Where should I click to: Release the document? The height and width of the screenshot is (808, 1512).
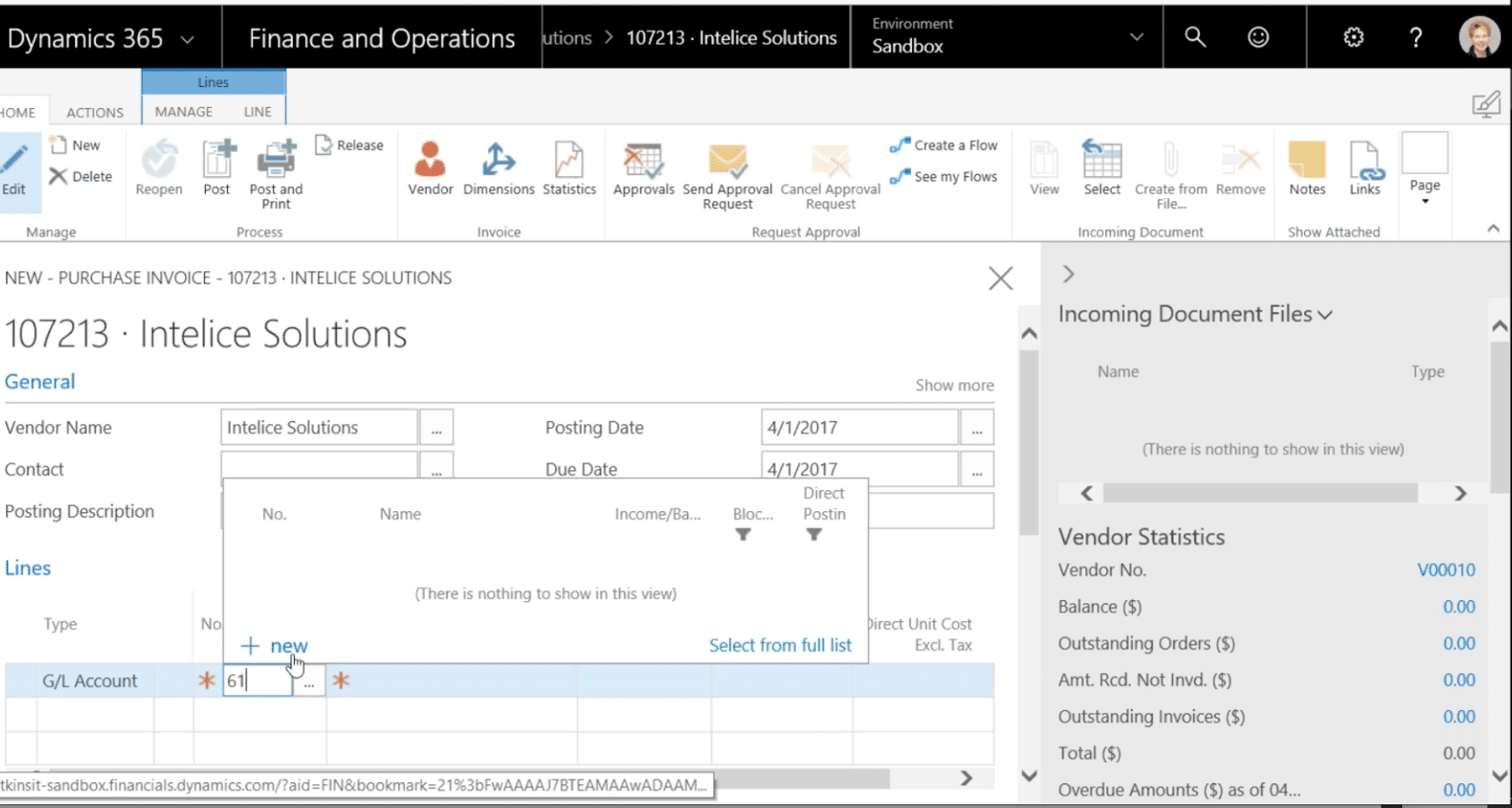(349, 145)
